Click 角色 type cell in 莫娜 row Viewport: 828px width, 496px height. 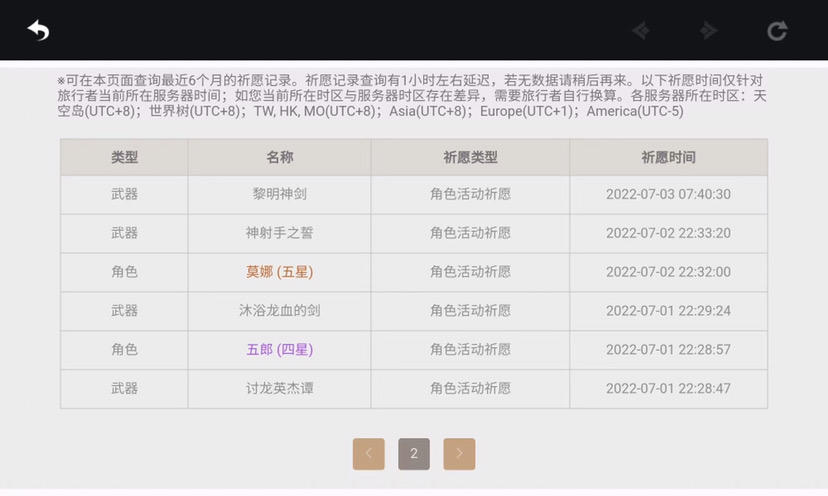[124, 272]
